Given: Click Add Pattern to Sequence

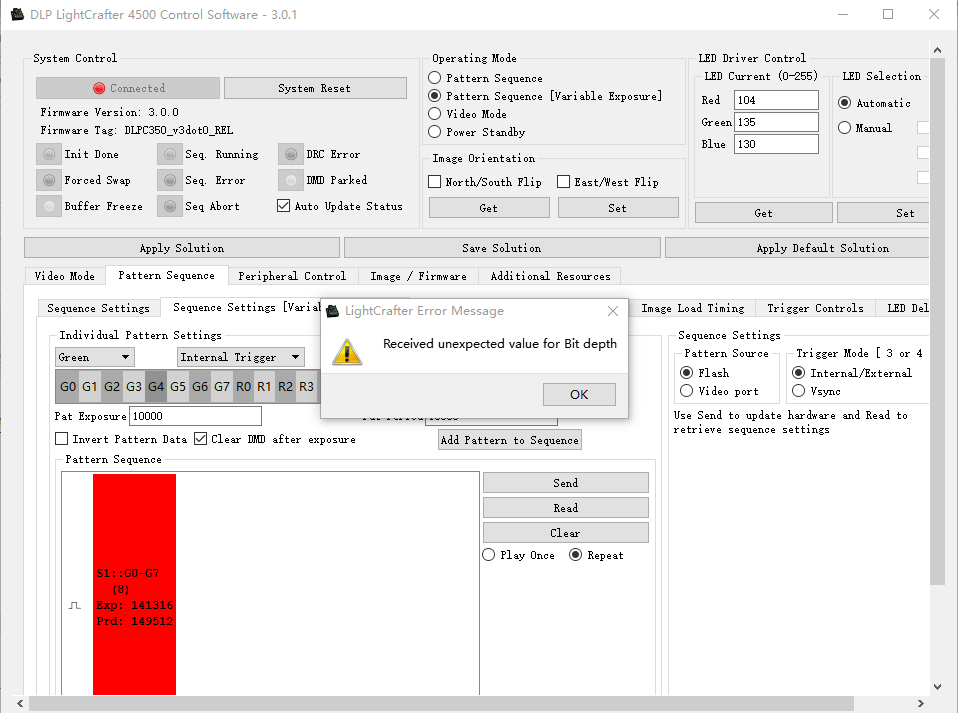Looking at the screenshot, I should [510, 440].
